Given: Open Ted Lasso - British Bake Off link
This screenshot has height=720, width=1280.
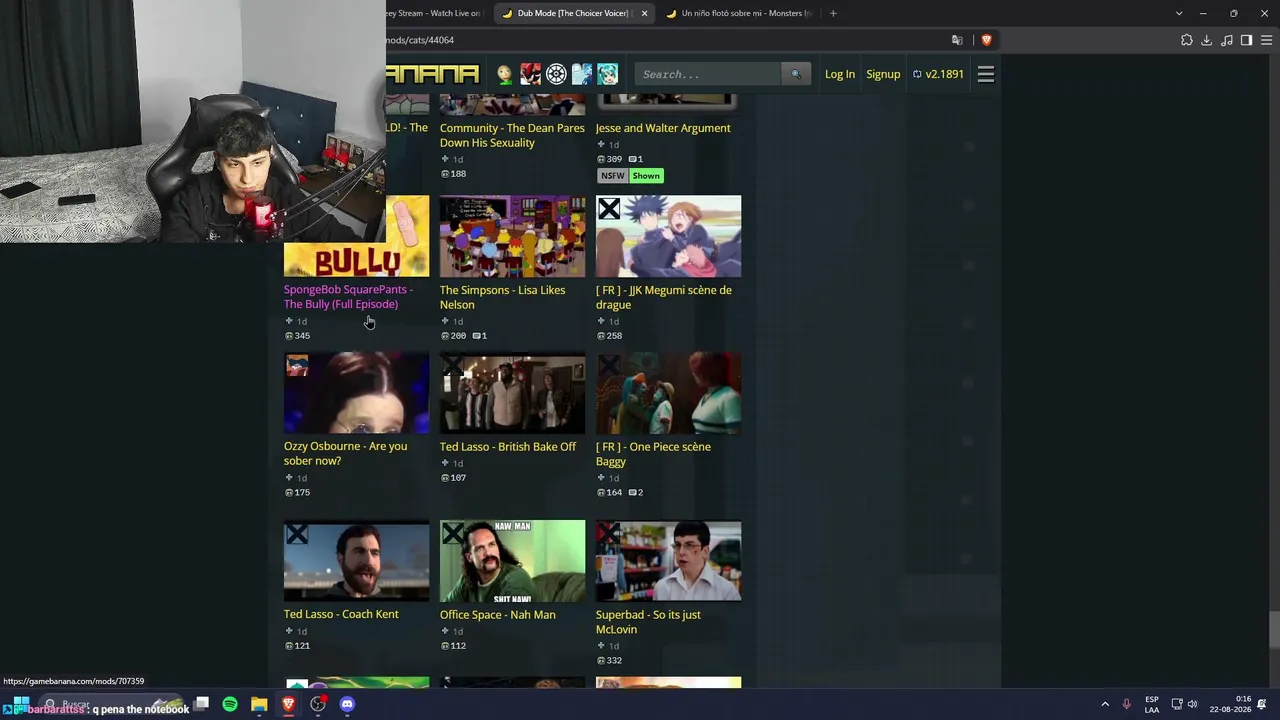Looking at the screenshot, I should [508, 446].
